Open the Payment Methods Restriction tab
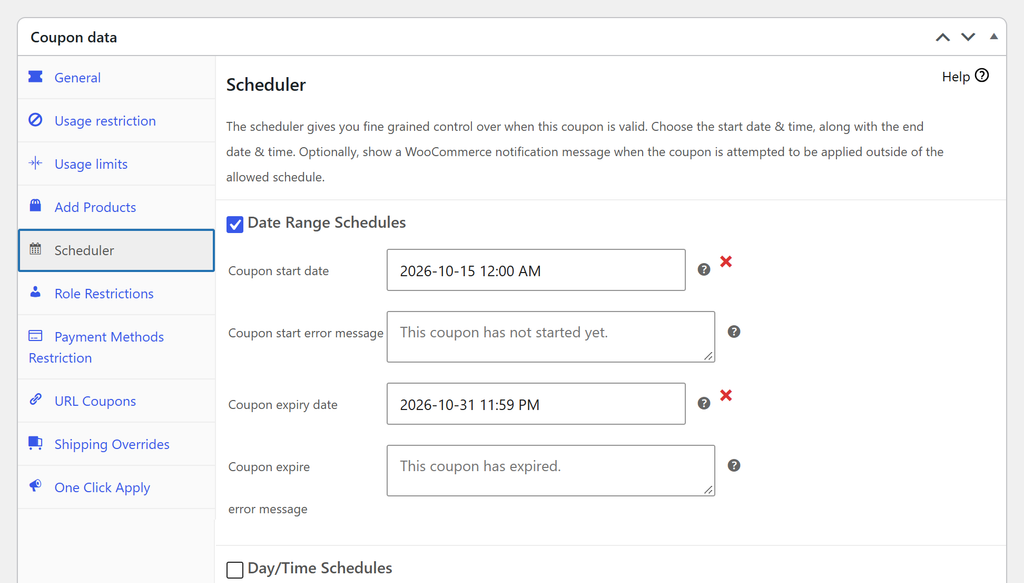Viewport: 1024px width, 583px height. [x=116, y=347]
